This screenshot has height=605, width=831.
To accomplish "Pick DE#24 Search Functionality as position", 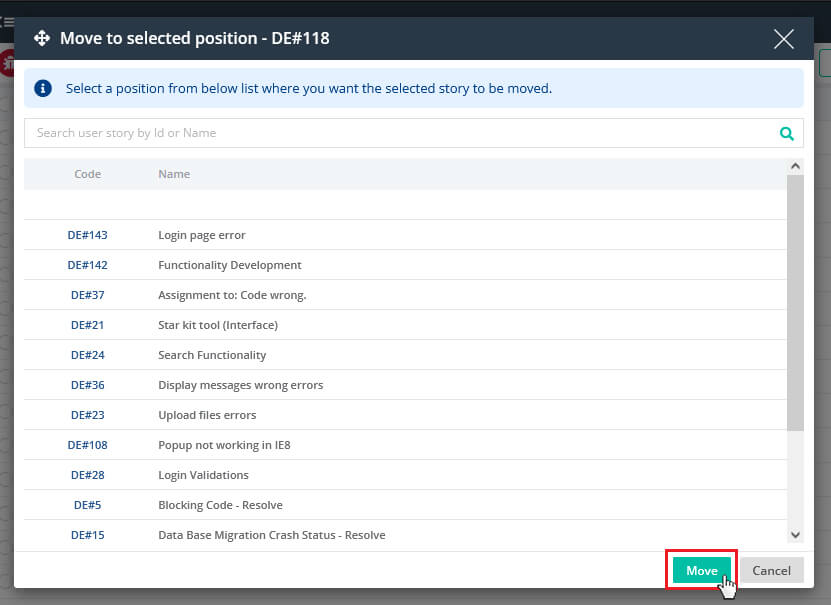I will click(405, 355).
